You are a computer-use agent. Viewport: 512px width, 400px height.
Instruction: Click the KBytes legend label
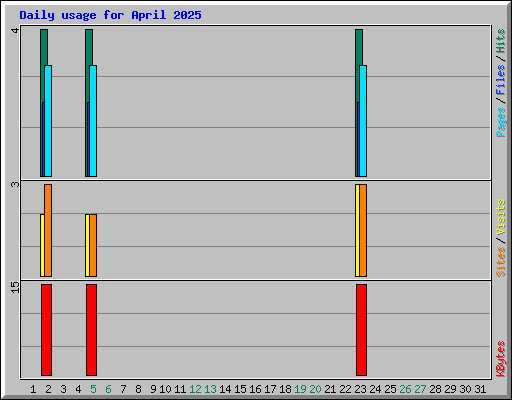501,359
